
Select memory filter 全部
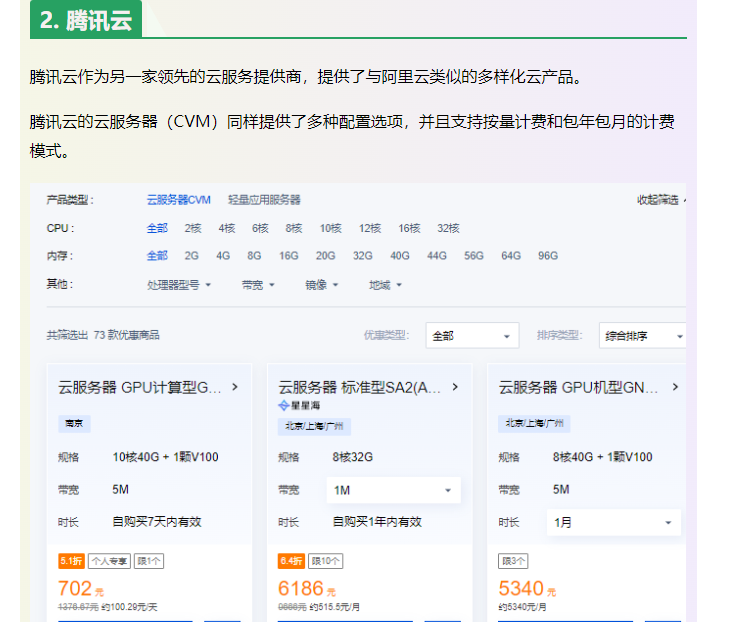pos(157,255)
